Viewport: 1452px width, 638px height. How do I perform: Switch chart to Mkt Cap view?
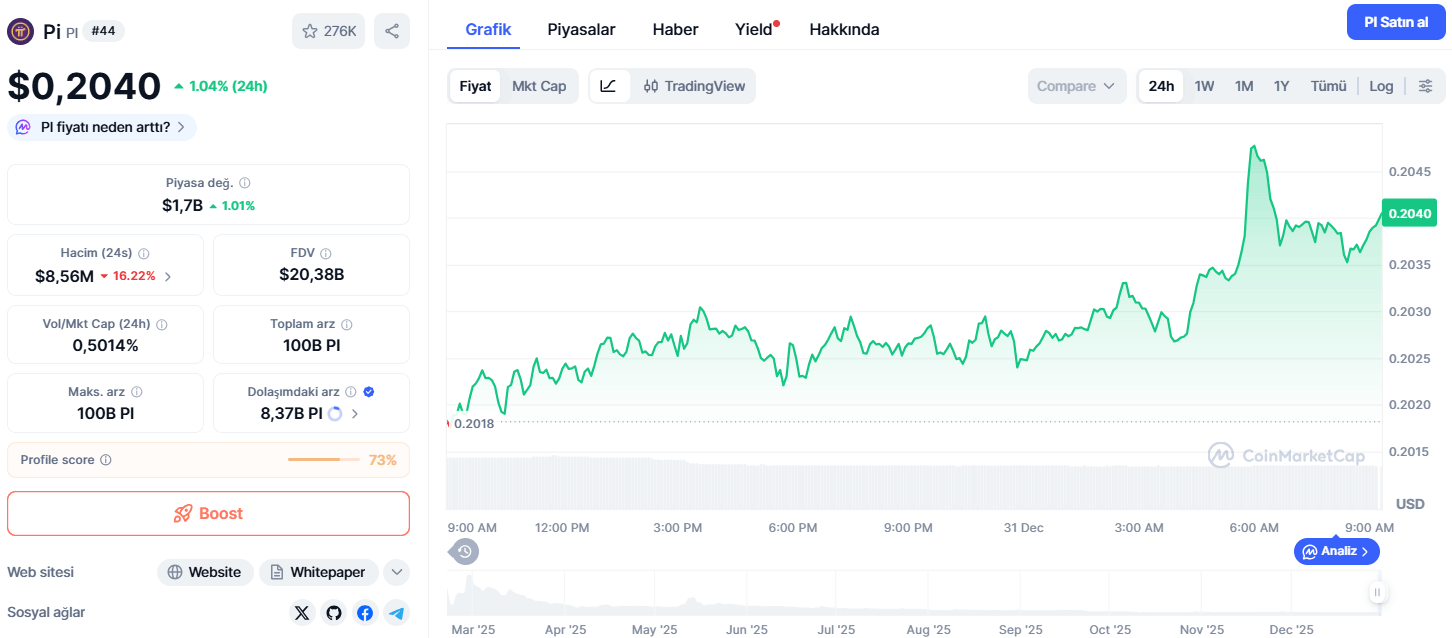click(x=539, y=86)
